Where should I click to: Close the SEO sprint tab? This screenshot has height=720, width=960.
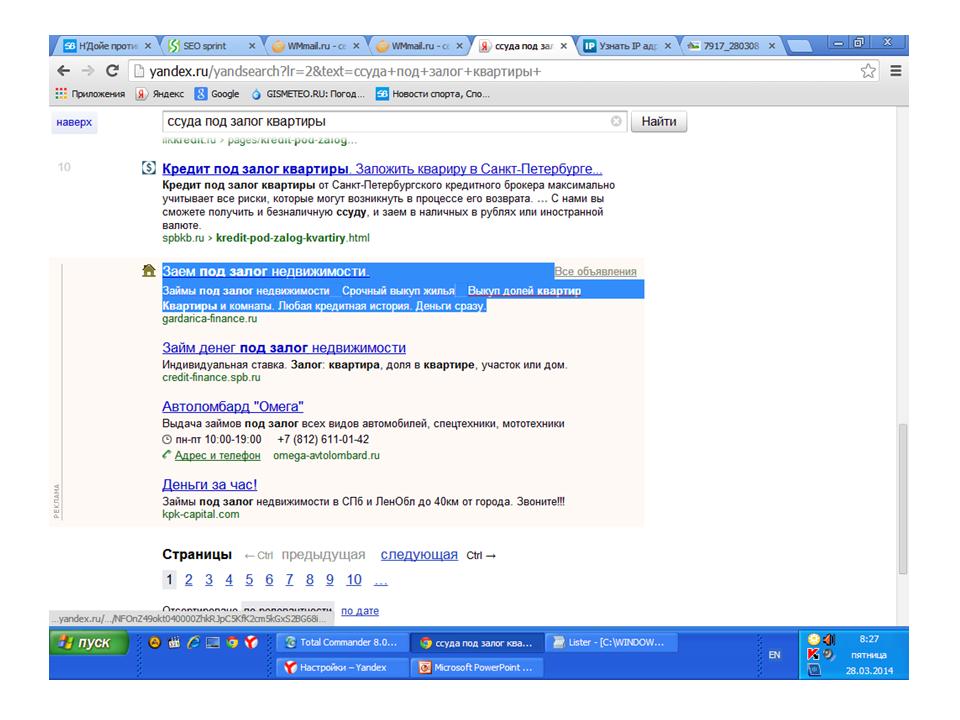[x=252, y=46]
